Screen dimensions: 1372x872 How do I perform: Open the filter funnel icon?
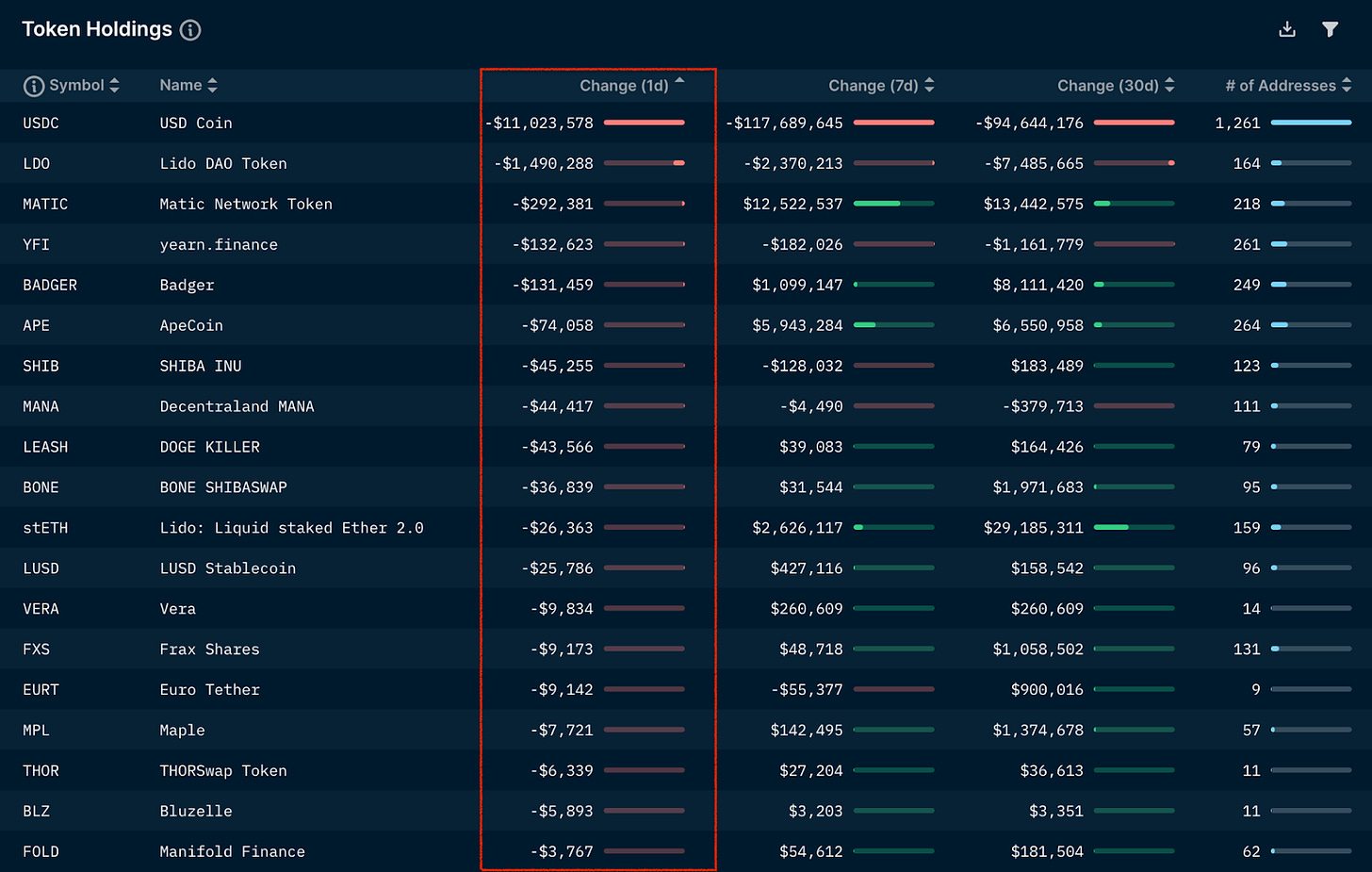1330,29
